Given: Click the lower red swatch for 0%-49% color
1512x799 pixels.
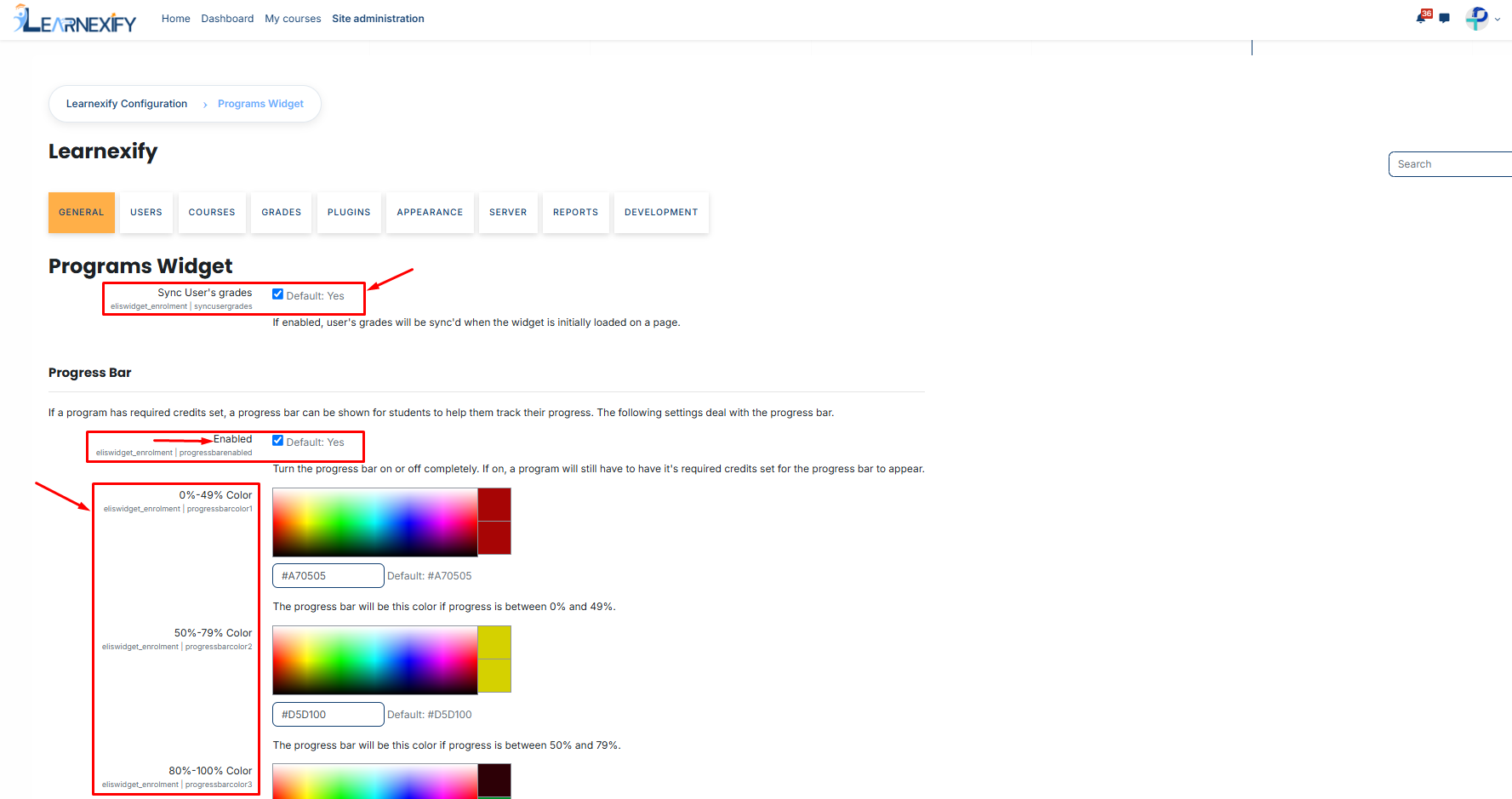Looking at the screenshot, I should click(494, 538).
